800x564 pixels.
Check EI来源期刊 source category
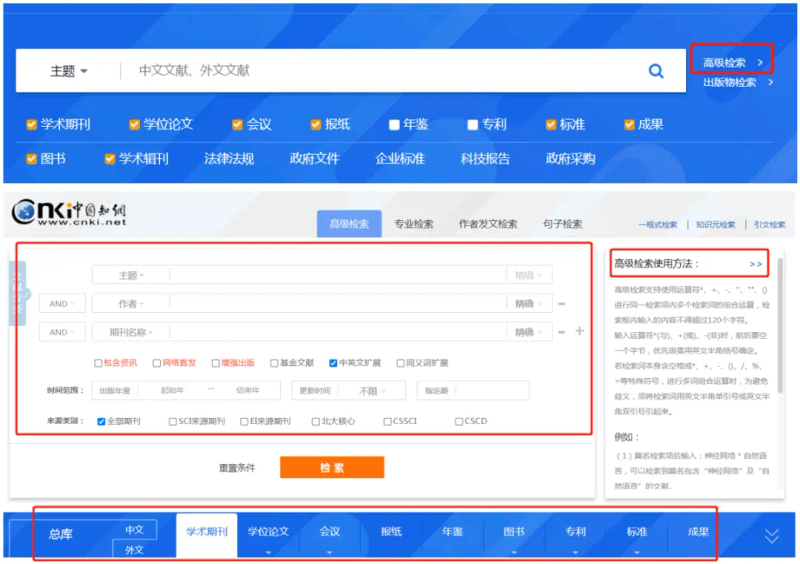pos(244,422)
